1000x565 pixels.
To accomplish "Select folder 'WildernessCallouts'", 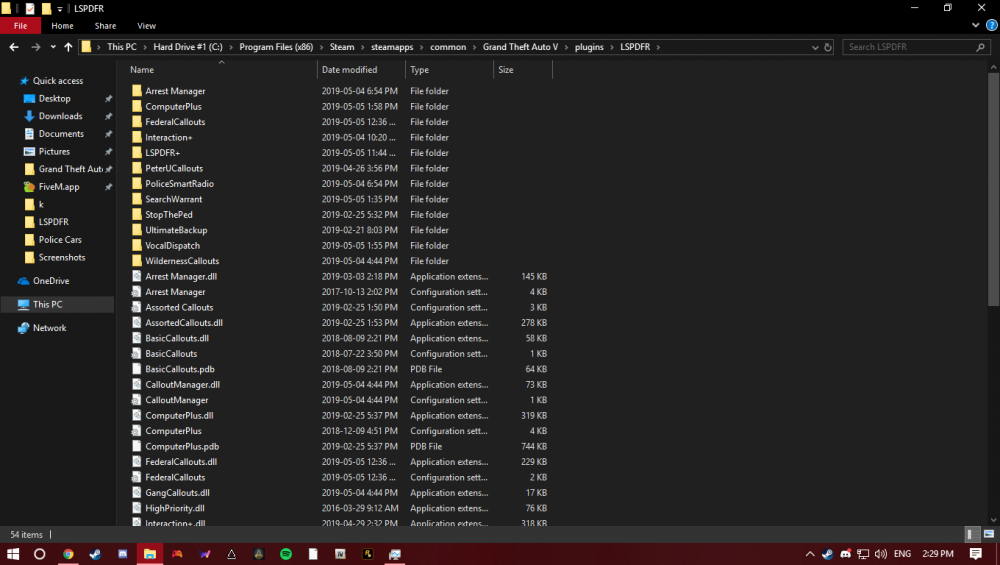I will point(182,261).
